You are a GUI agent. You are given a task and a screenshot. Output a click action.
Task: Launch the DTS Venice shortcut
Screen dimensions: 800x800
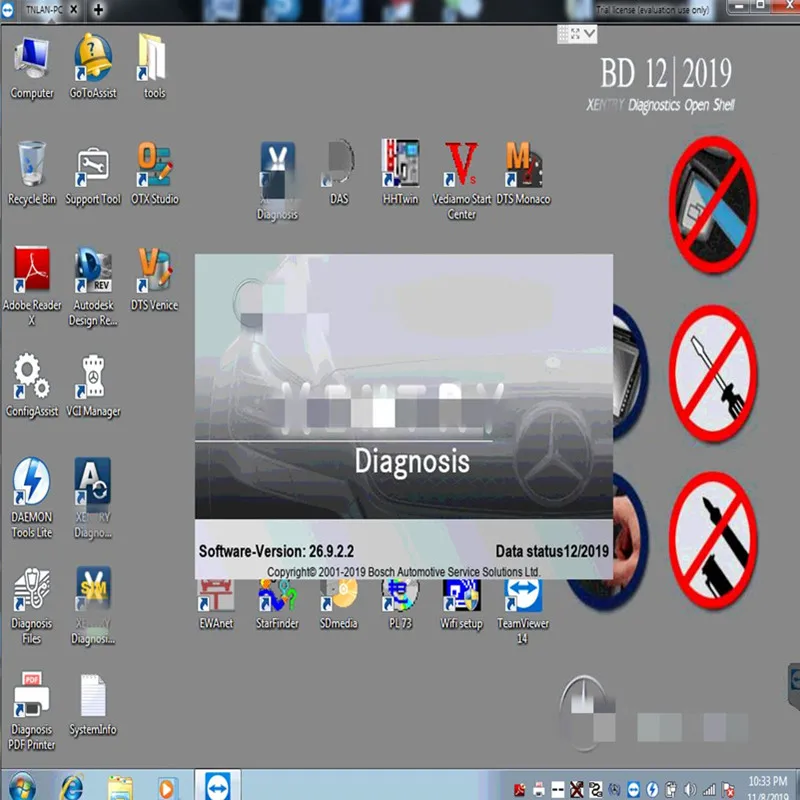click(x=154, y=280)
